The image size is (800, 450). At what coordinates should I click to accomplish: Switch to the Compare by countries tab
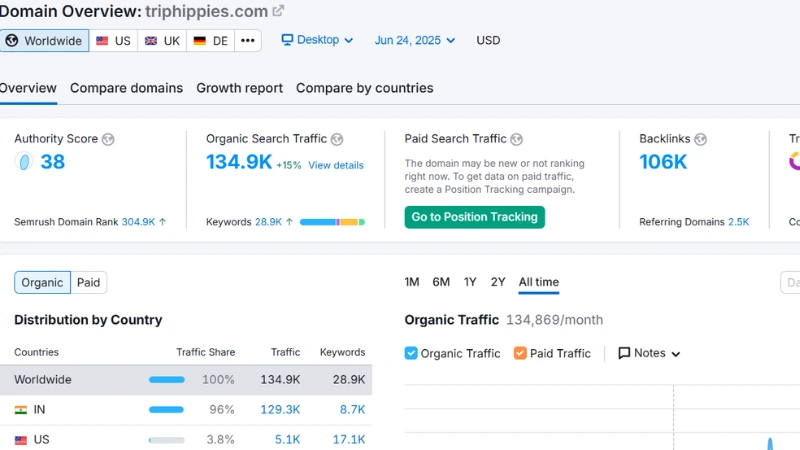pyautogui.click(x=365, y=88)
